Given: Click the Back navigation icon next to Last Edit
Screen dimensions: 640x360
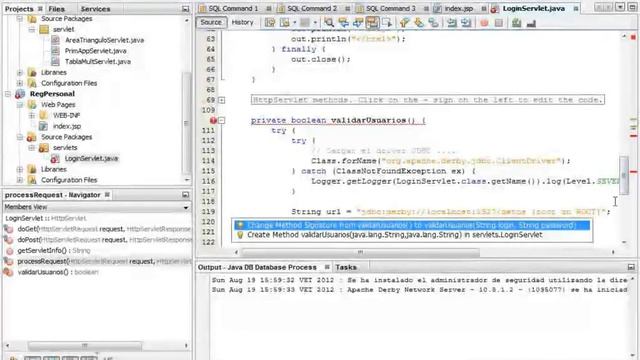Looking at the screenshot, I should point(284,23).
